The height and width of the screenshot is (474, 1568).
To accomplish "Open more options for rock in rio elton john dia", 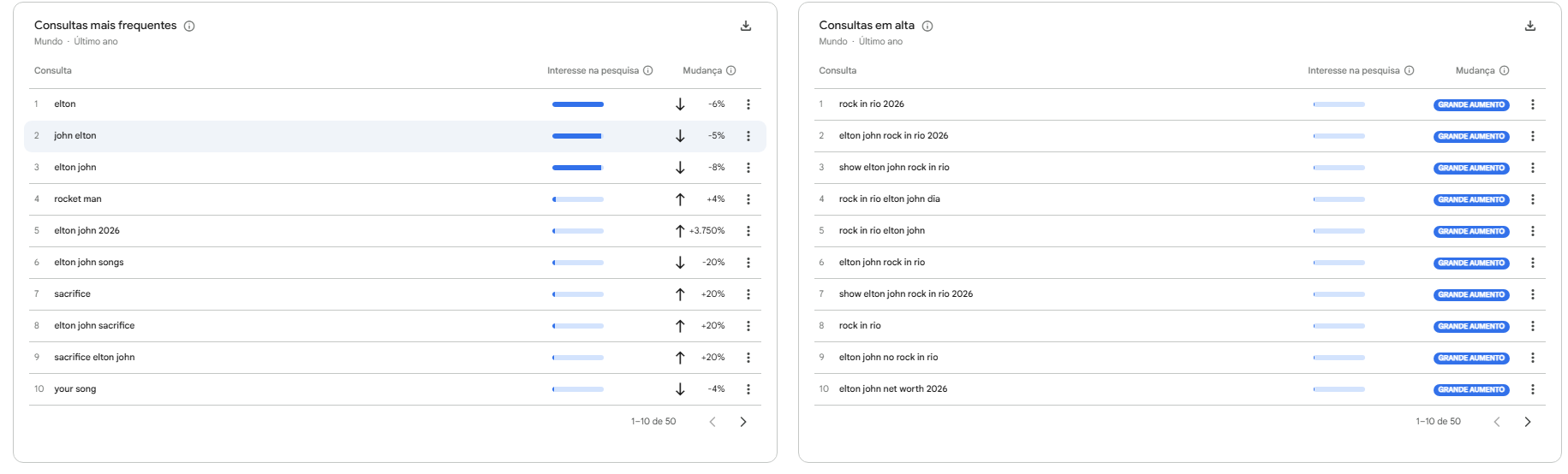I will pos(1533,199).
